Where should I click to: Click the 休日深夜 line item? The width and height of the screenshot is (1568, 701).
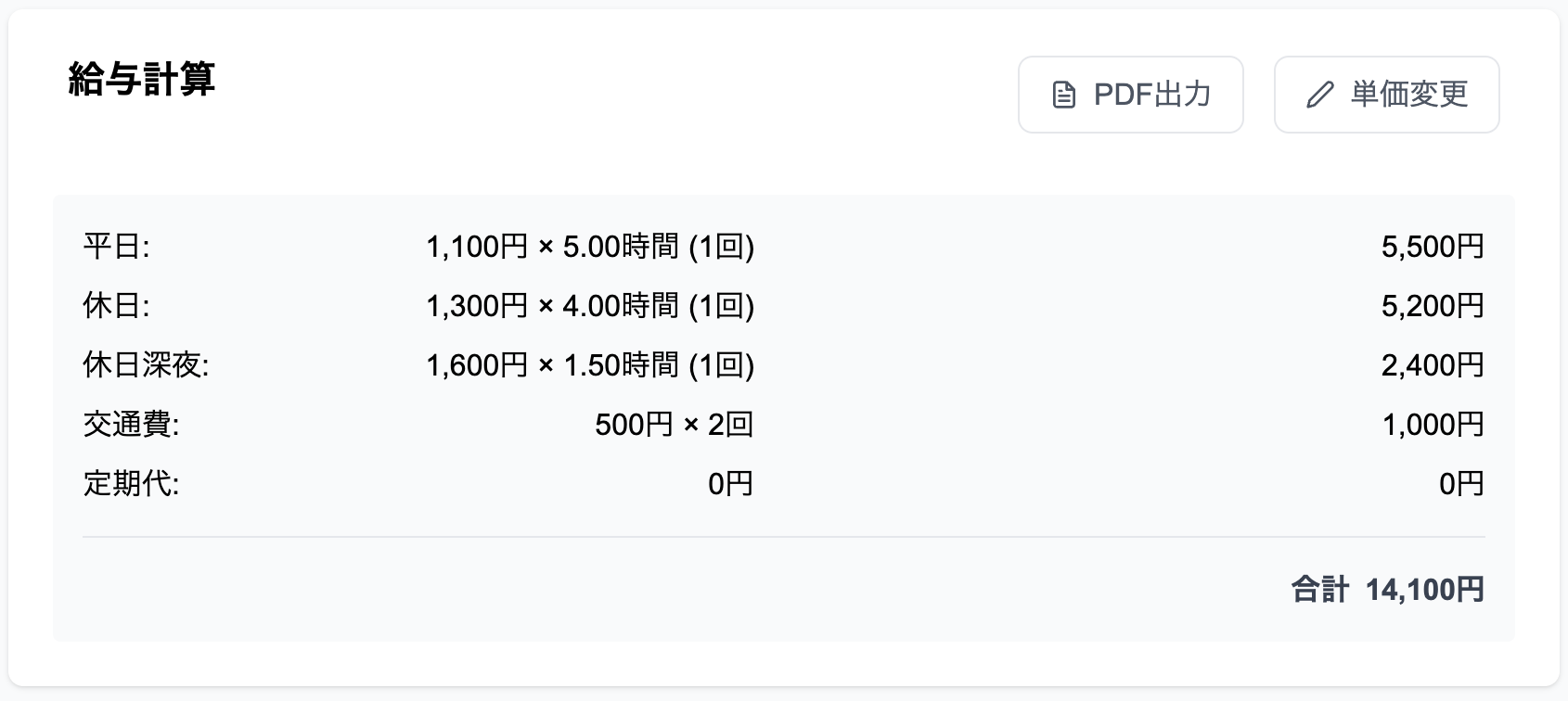tap(147, 364)
